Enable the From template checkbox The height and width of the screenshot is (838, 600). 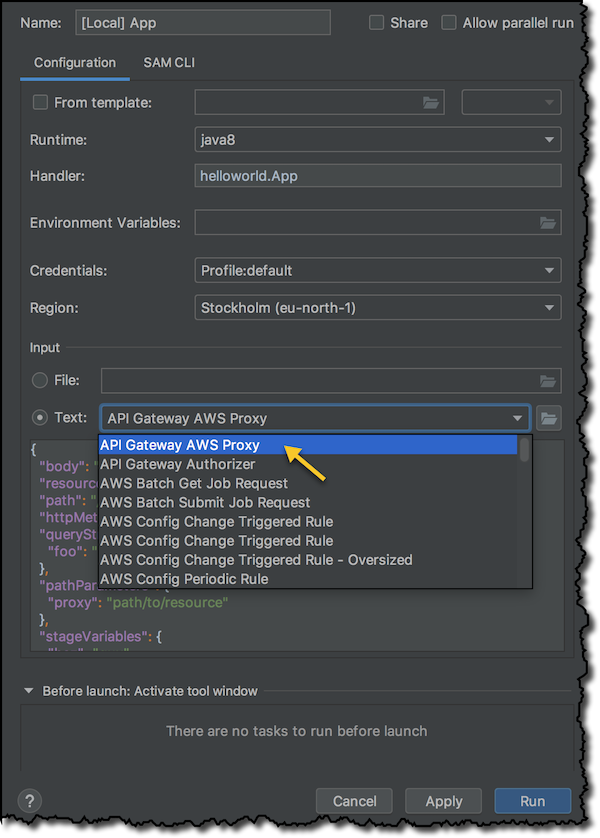pos(40,102)
